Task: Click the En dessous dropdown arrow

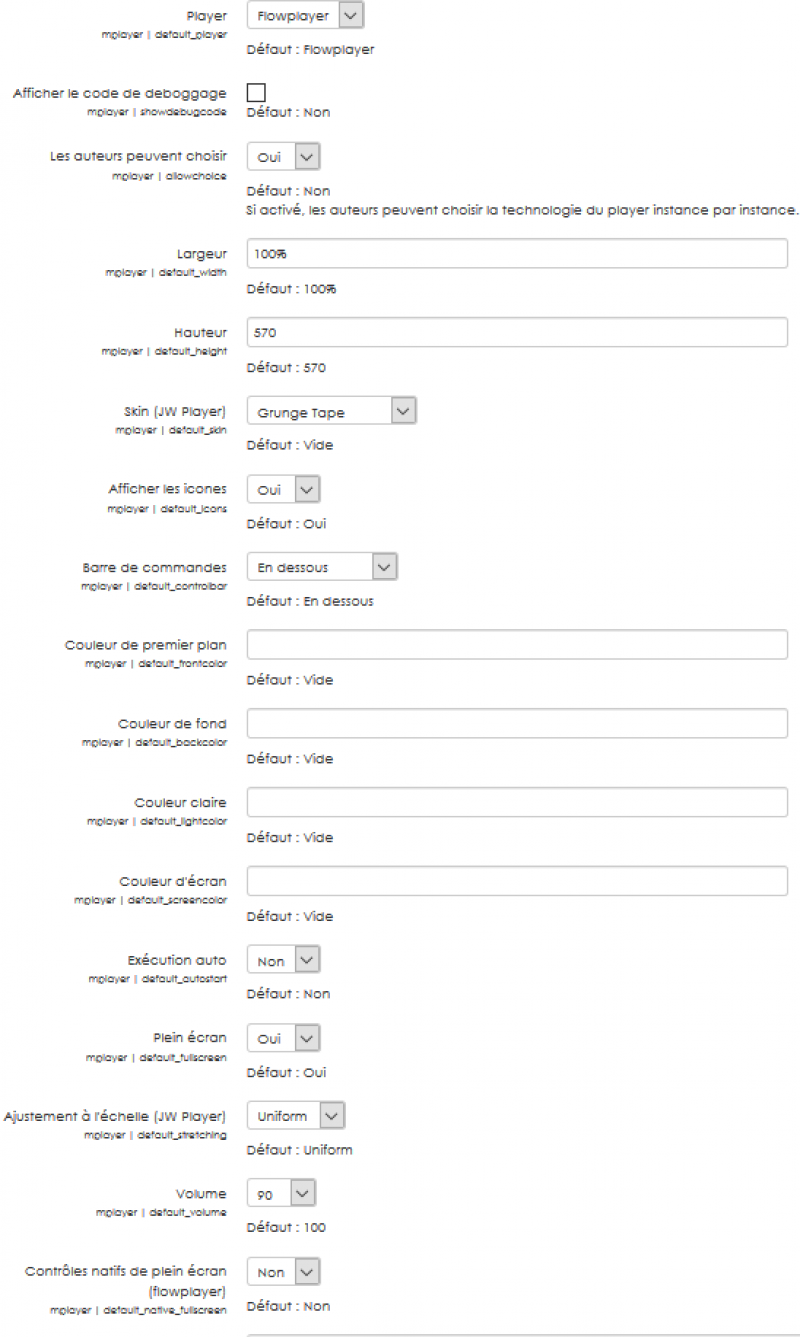Action: (384, 567)
